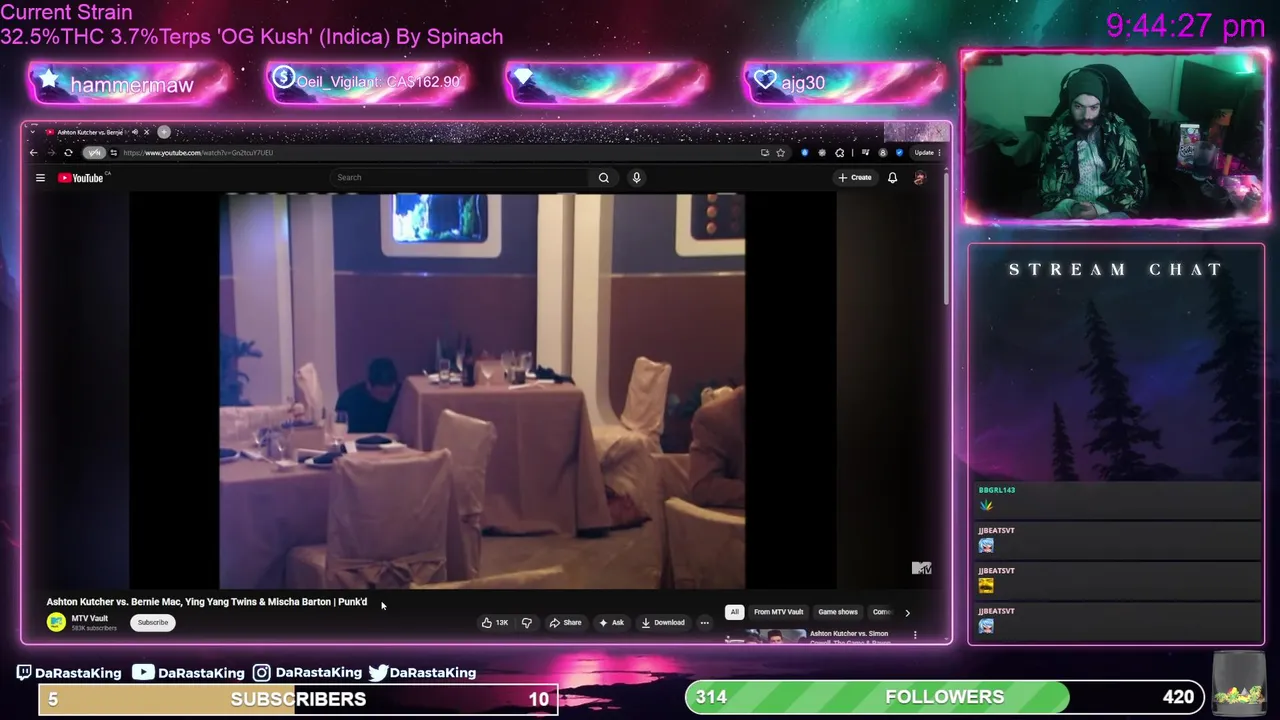Click the Ask button
Screen dimensions: 1280x720
pos(611,622)
